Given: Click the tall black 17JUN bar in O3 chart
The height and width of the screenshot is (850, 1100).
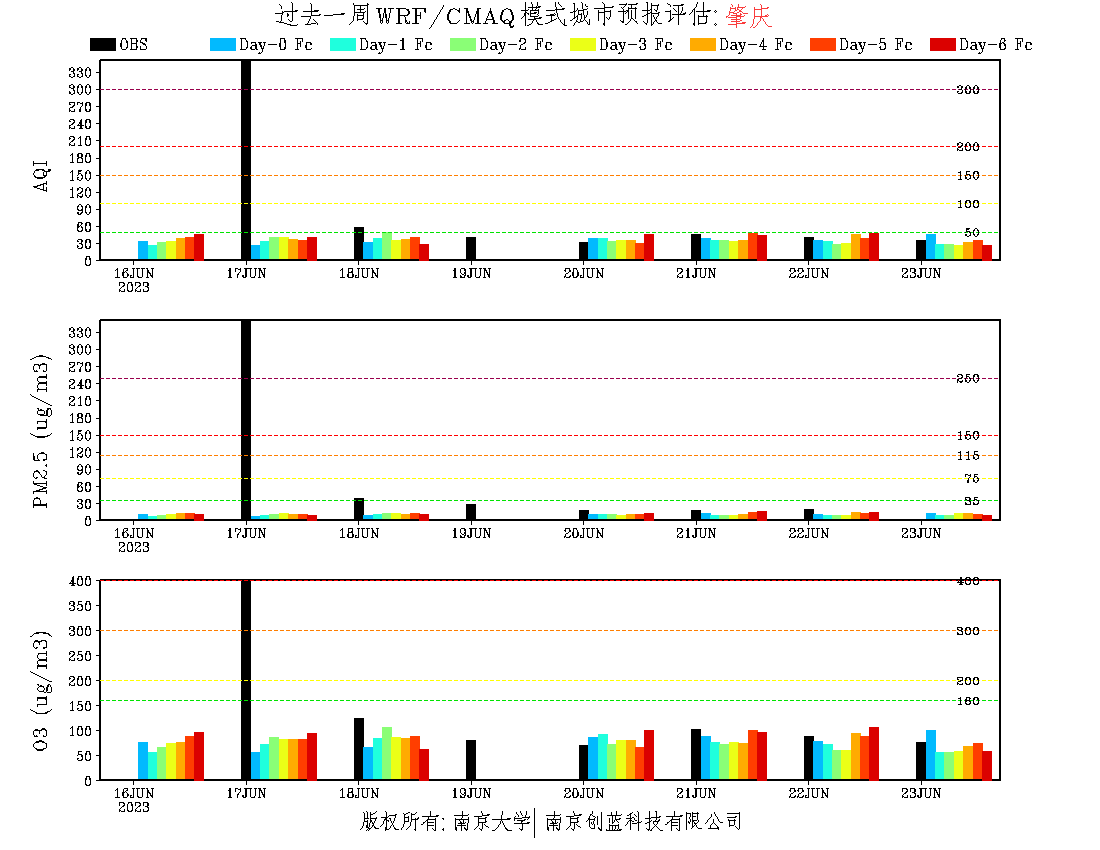Looking at the screenshot, I should pyautogui.click(x=246, y=680).
